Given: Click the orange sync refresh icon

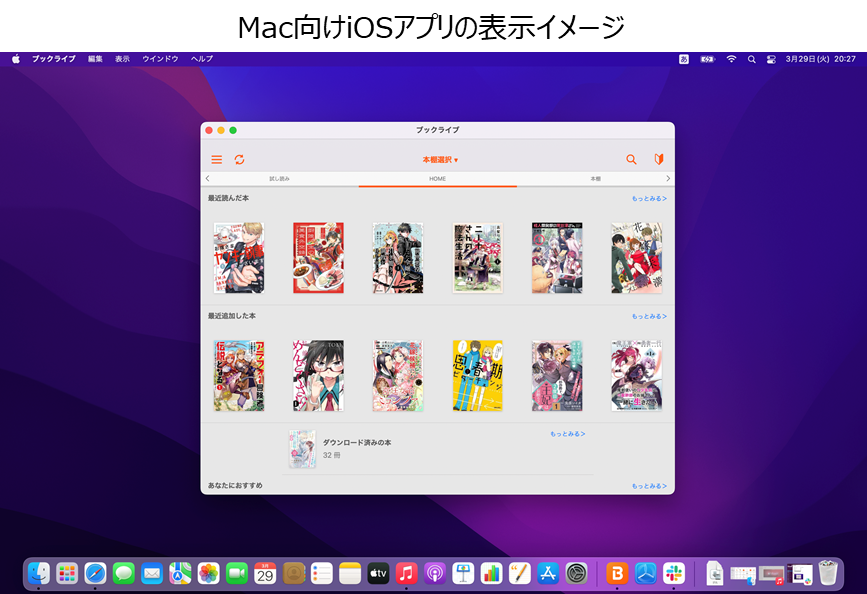Looking at the screenshot, I should [x=239, y=160].
